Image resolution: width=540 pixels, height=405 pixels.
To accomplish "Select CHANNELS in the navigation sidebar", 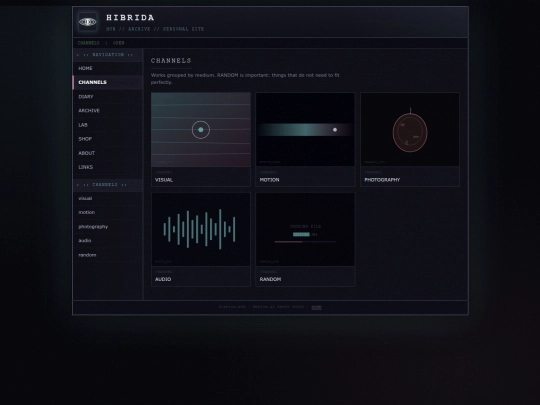I will tap(108, 82).
